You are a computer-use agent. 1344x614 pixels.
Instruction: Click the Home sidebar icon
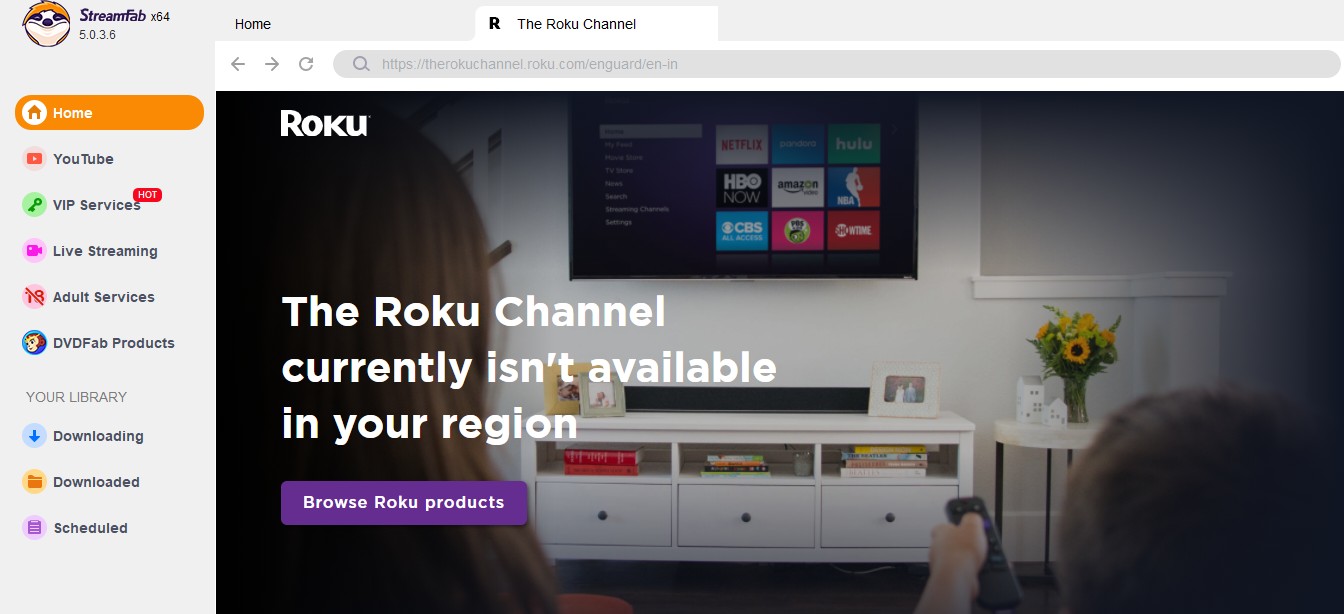[35, 113]
